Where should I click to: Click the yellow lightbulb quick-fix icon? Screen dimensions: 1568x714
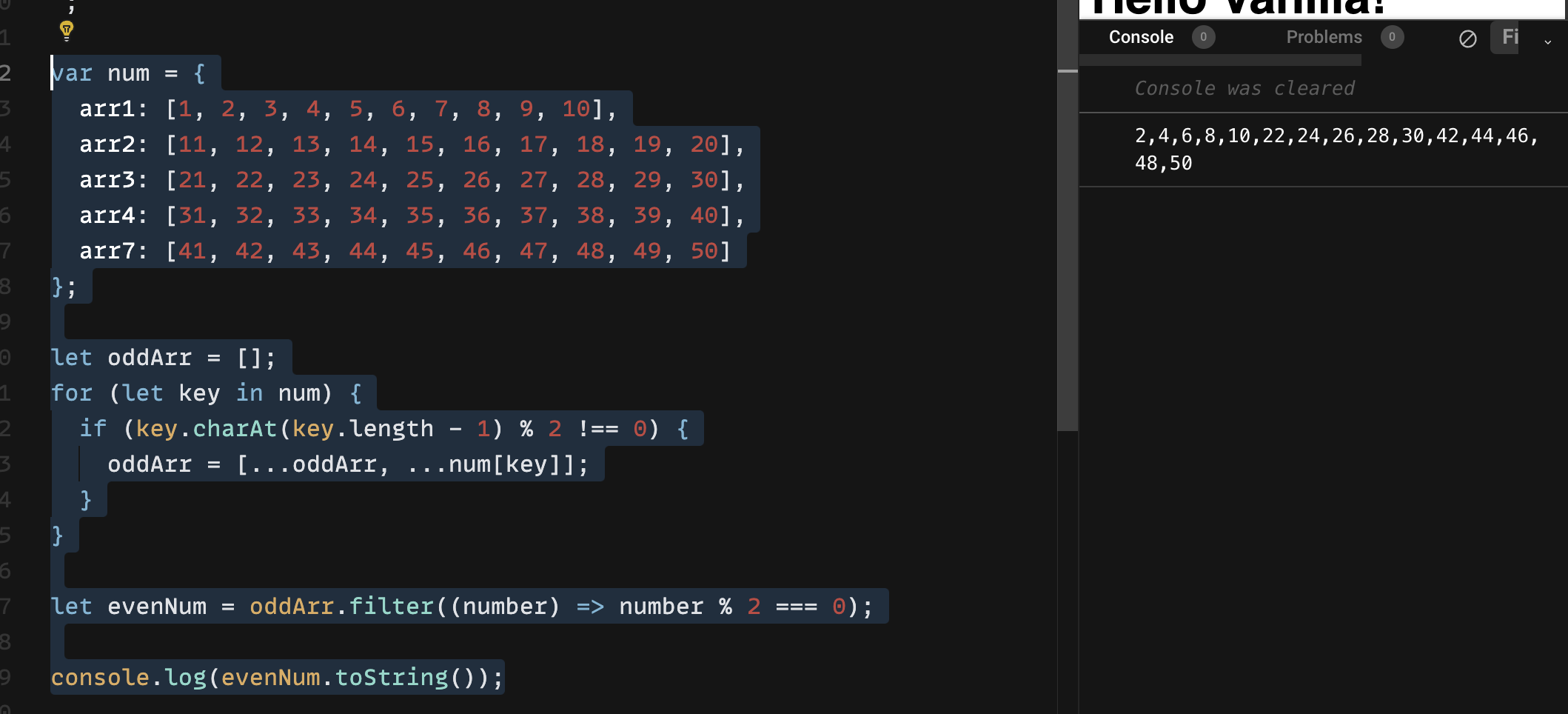67,30
